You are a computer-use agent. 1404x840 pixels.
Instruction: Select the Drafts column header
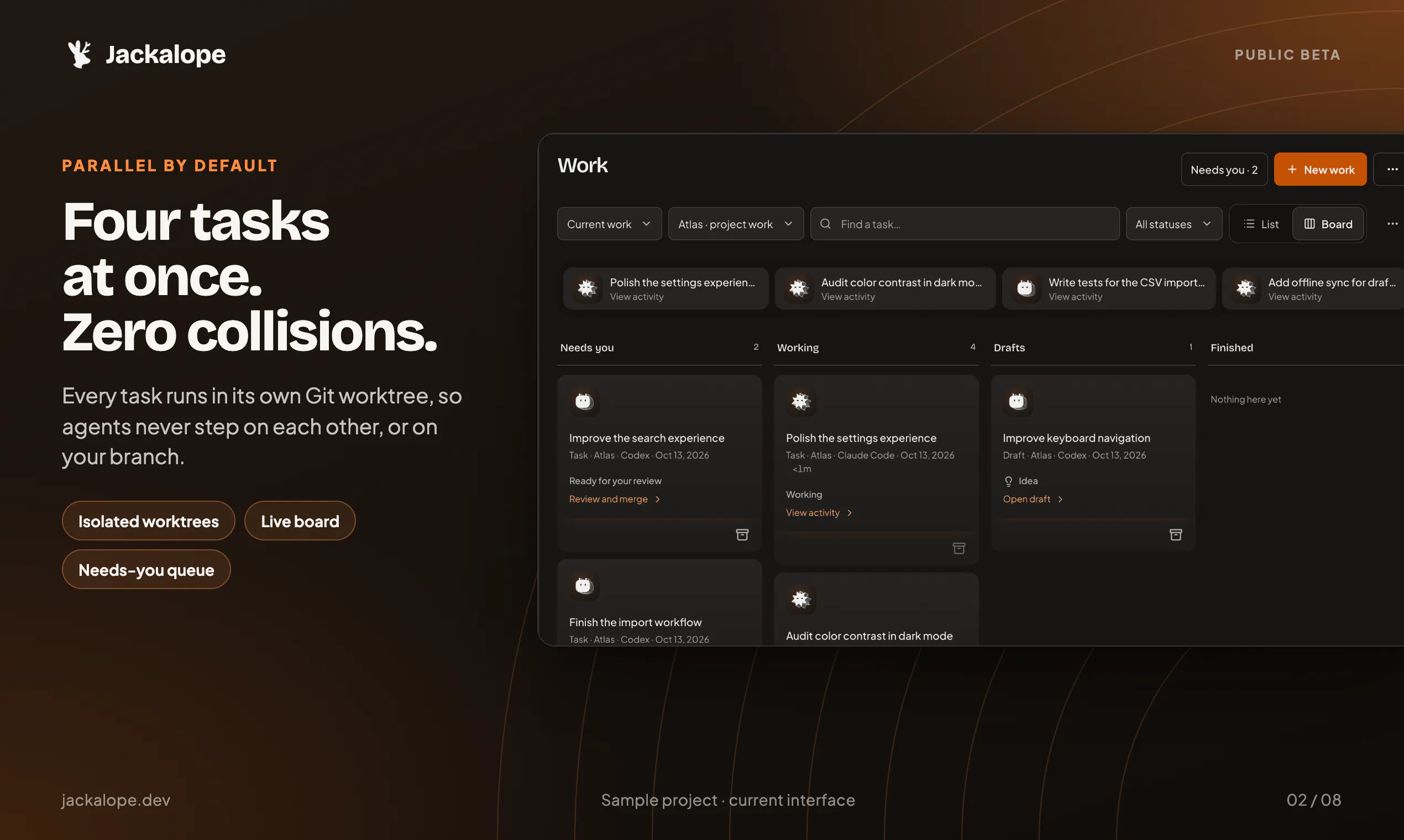(x=1009, y=348)
